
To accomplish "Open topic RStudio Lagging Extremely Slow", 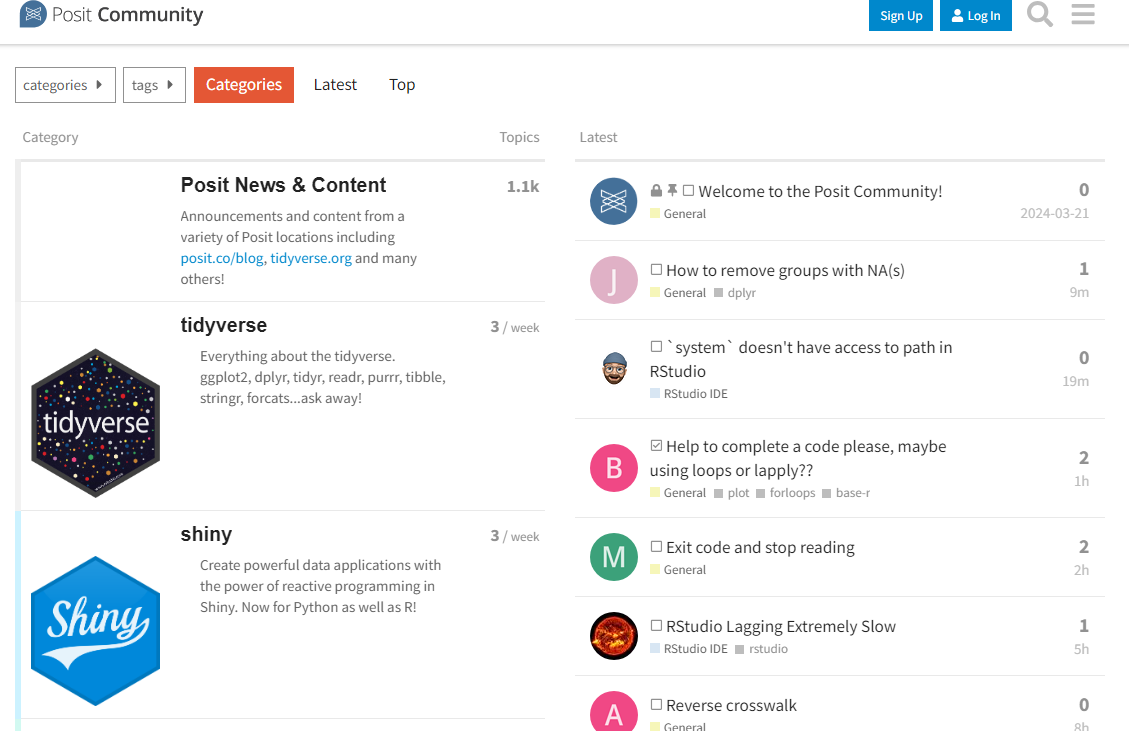I will click(x=781, y=627).
